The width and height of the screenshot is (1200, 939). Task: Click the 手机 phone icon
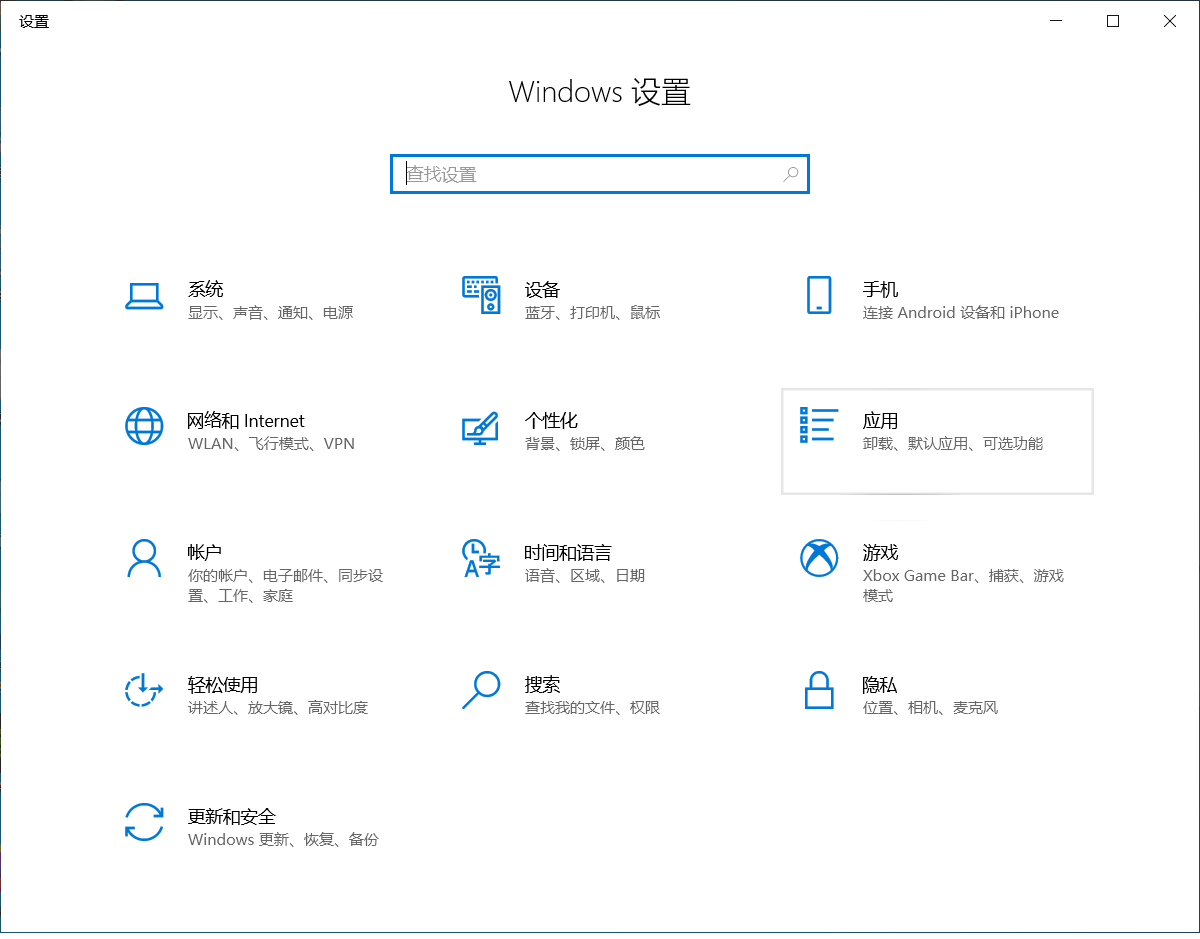819,295
